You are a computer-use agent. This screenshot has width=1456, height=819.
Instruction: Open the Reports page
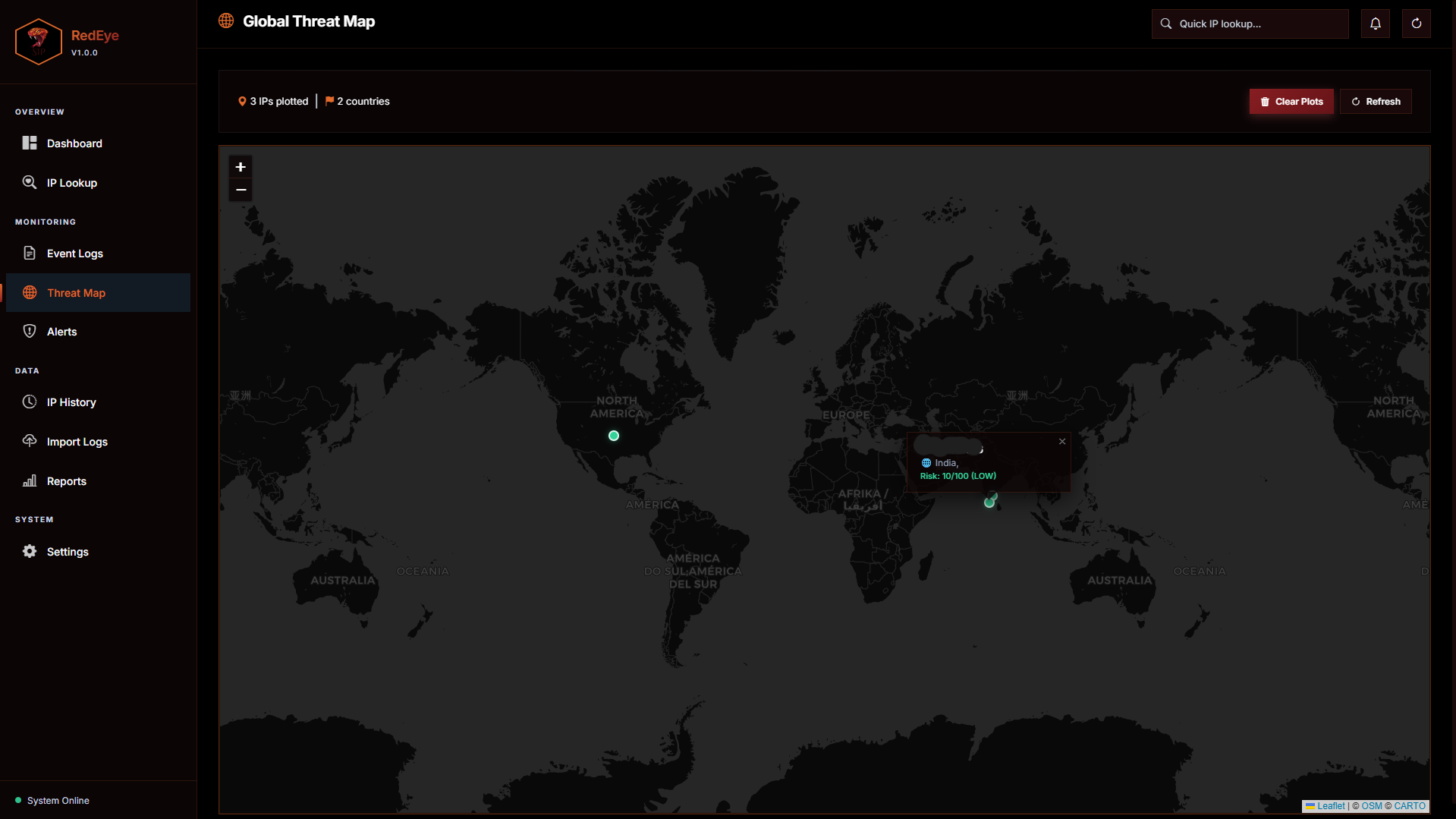(x=98, y=481)
